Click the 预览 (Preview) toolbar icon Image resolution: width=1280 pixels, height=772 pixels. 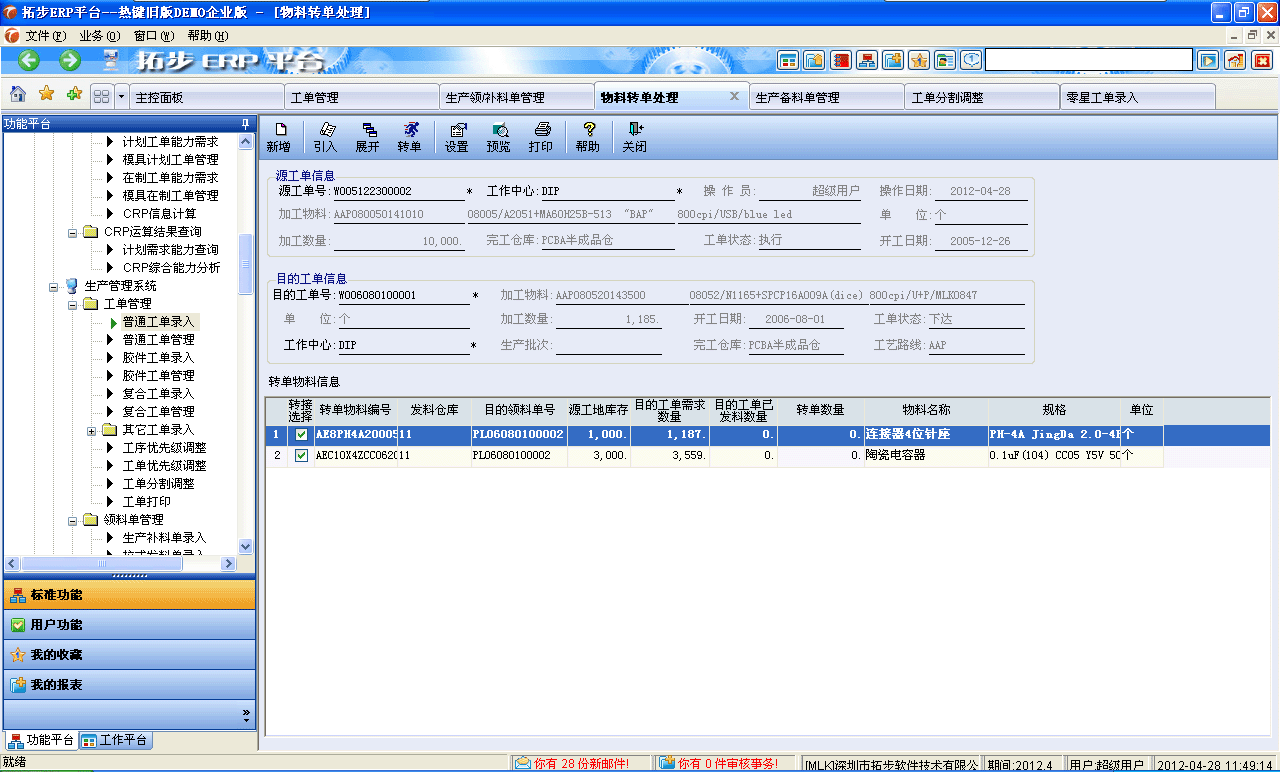pos(499,135)
